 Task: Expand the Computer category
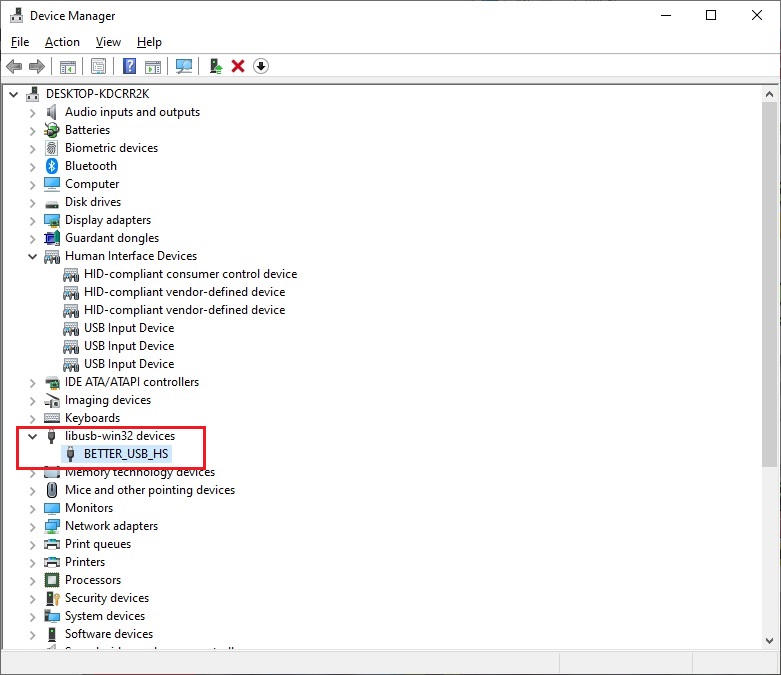click(x=32, y=185)
